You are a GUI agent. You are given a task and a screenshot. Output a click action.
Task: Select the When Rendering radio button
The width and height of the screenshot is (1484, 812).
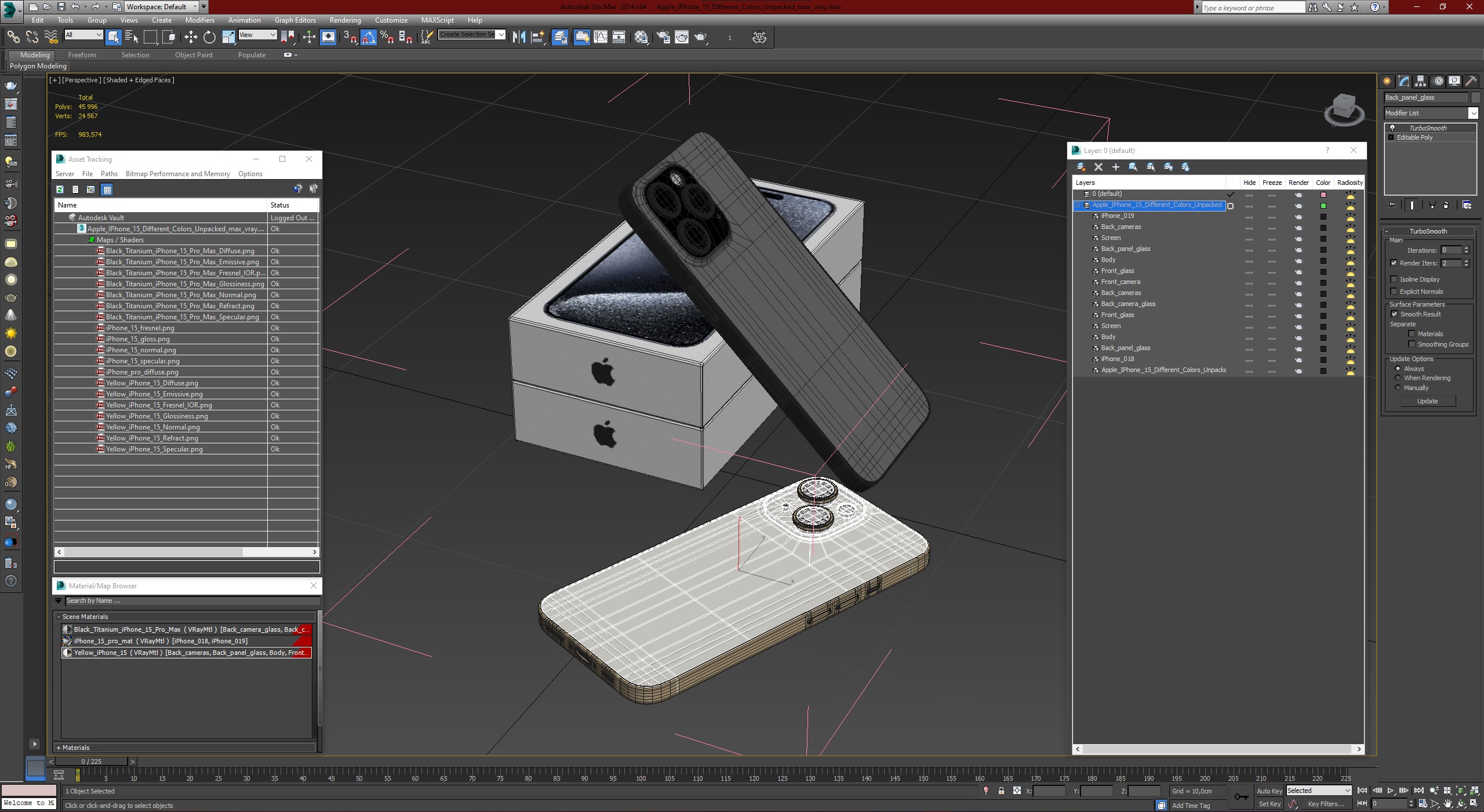(1398, 378)
